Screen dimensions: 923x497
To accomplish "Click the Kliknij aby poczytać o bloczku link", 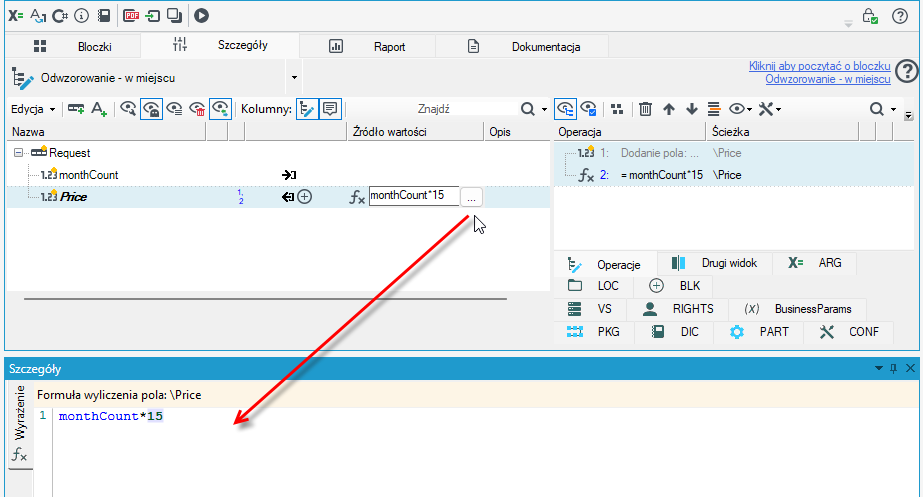I will [x=819, y=66].
